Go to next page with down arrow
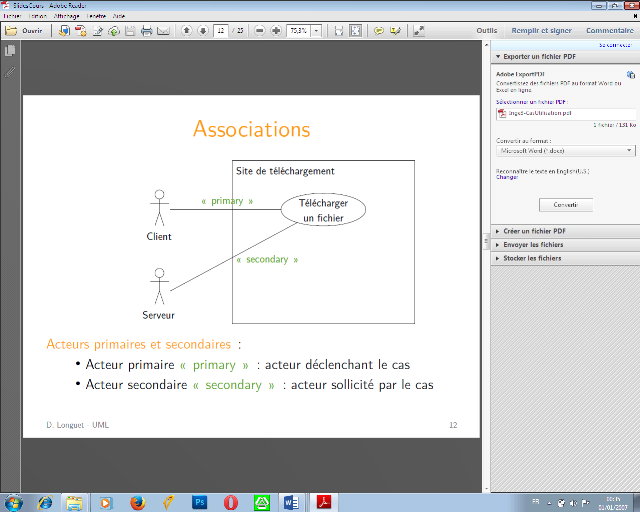640x512 pixels. (202, 31)
